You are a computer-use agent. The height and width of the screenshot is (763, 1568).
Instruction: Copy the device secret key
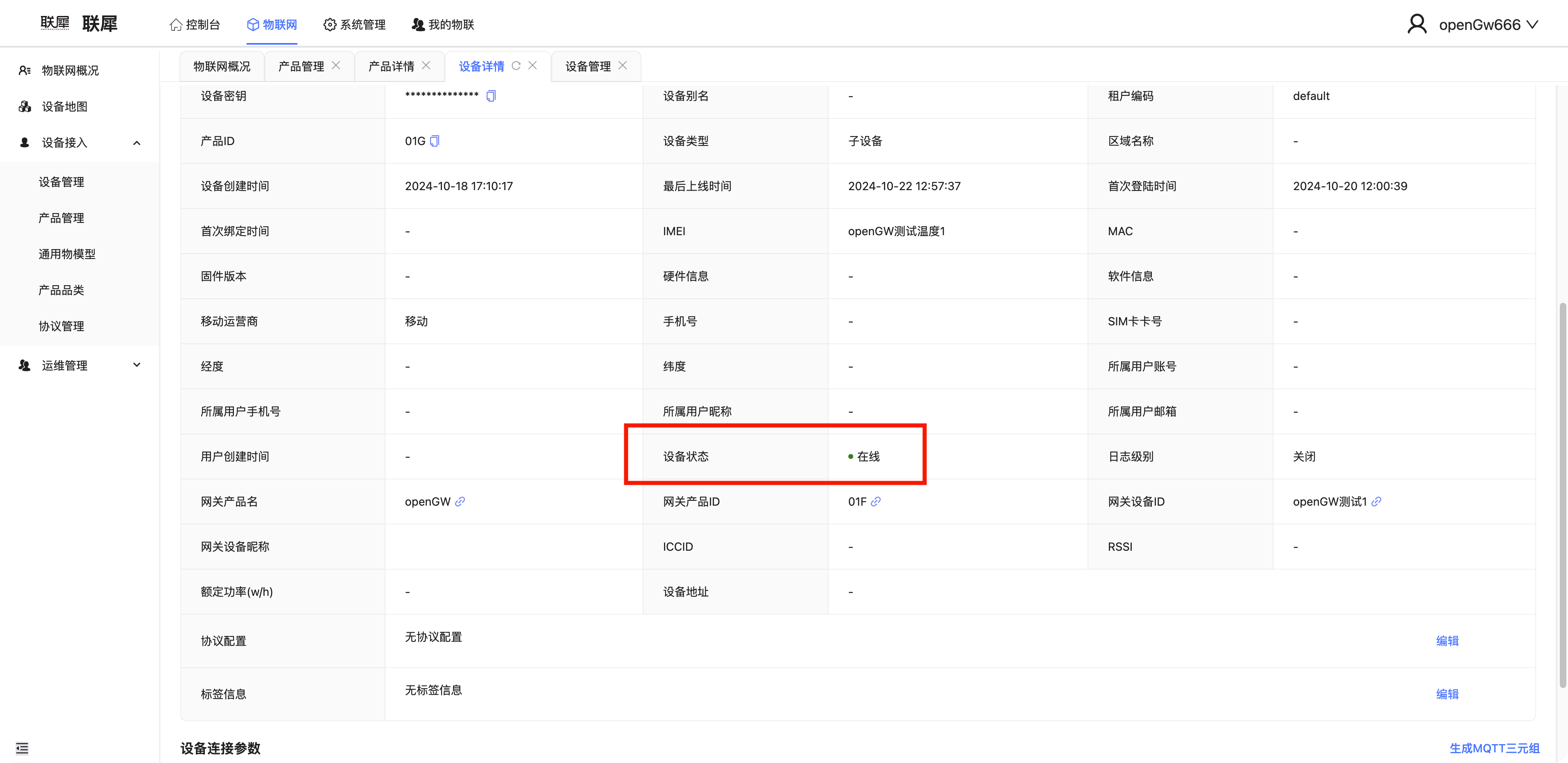[x=491, y=96]
